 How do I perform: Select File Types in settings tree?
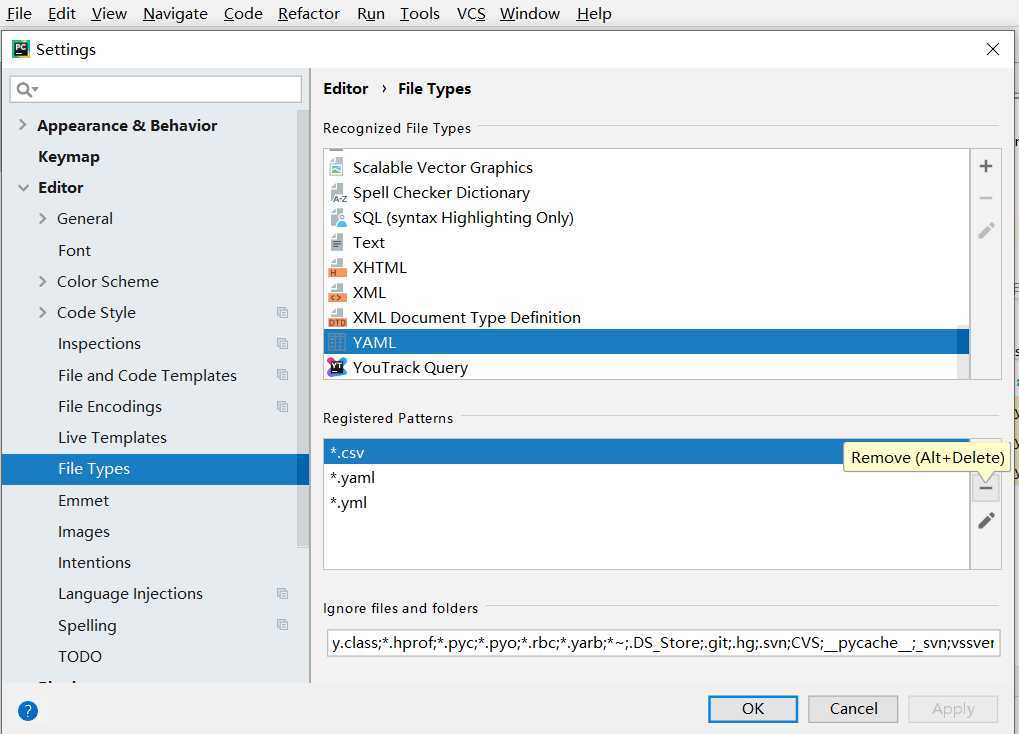pyautogui.click(x=155, y=469)
